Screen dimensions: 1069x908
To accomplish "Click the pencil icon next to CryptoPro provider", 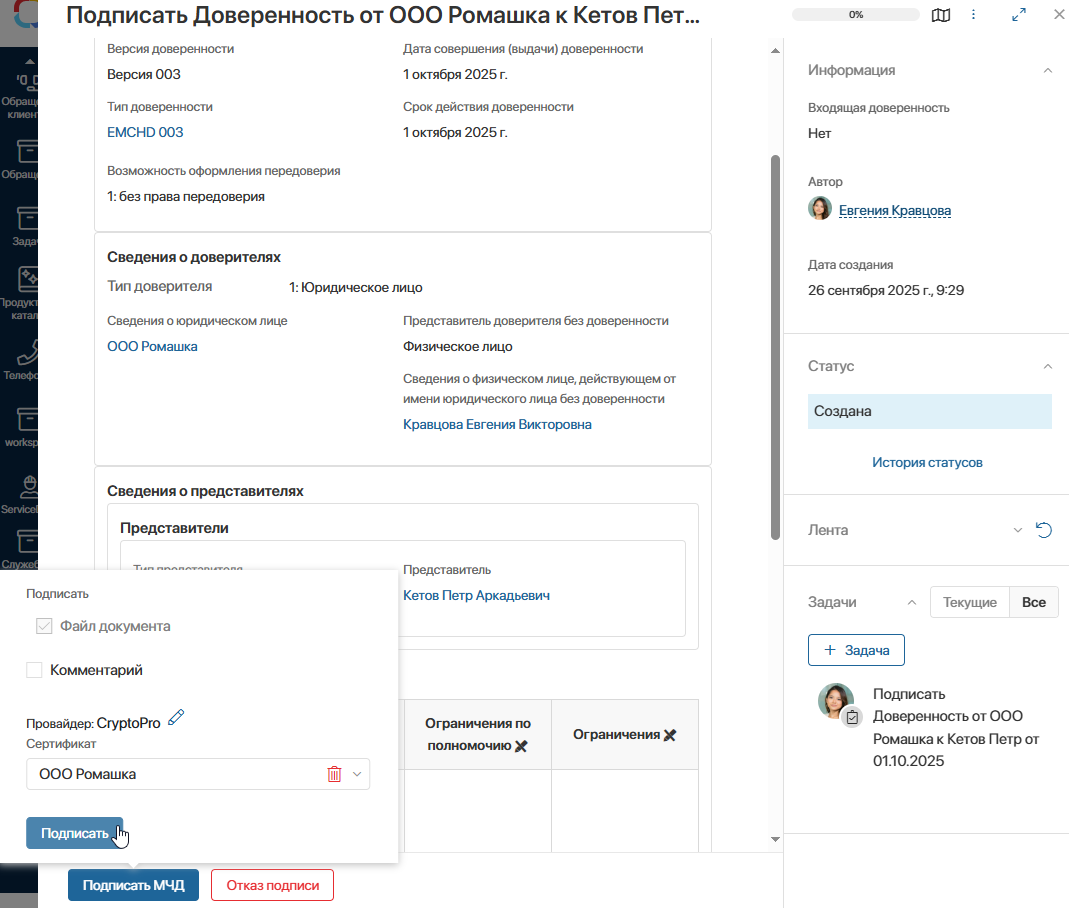I will click(176, 717).
